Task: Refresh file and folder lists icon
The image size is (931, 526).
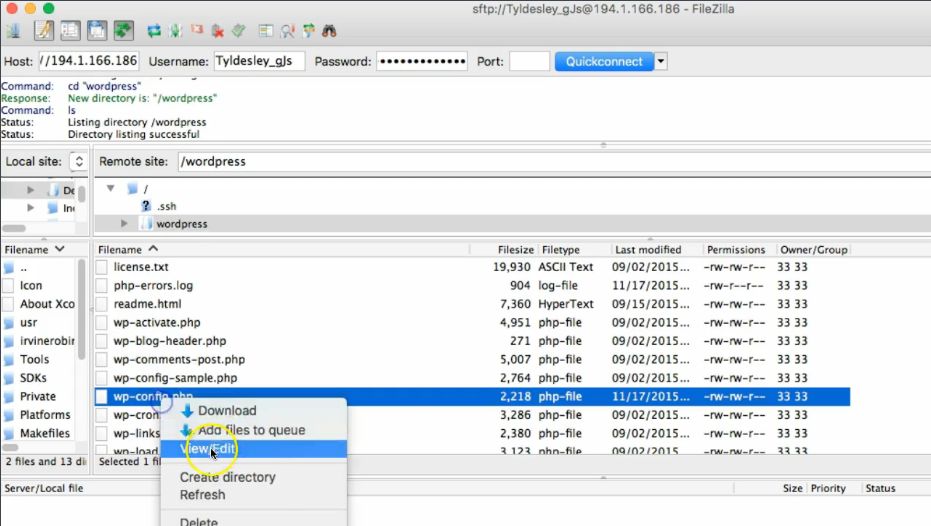Action: click(x=154, y=31)
